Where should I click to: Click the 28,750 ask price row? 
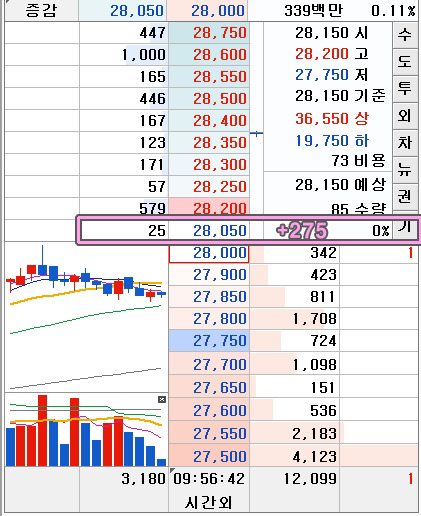coord(209,33)
